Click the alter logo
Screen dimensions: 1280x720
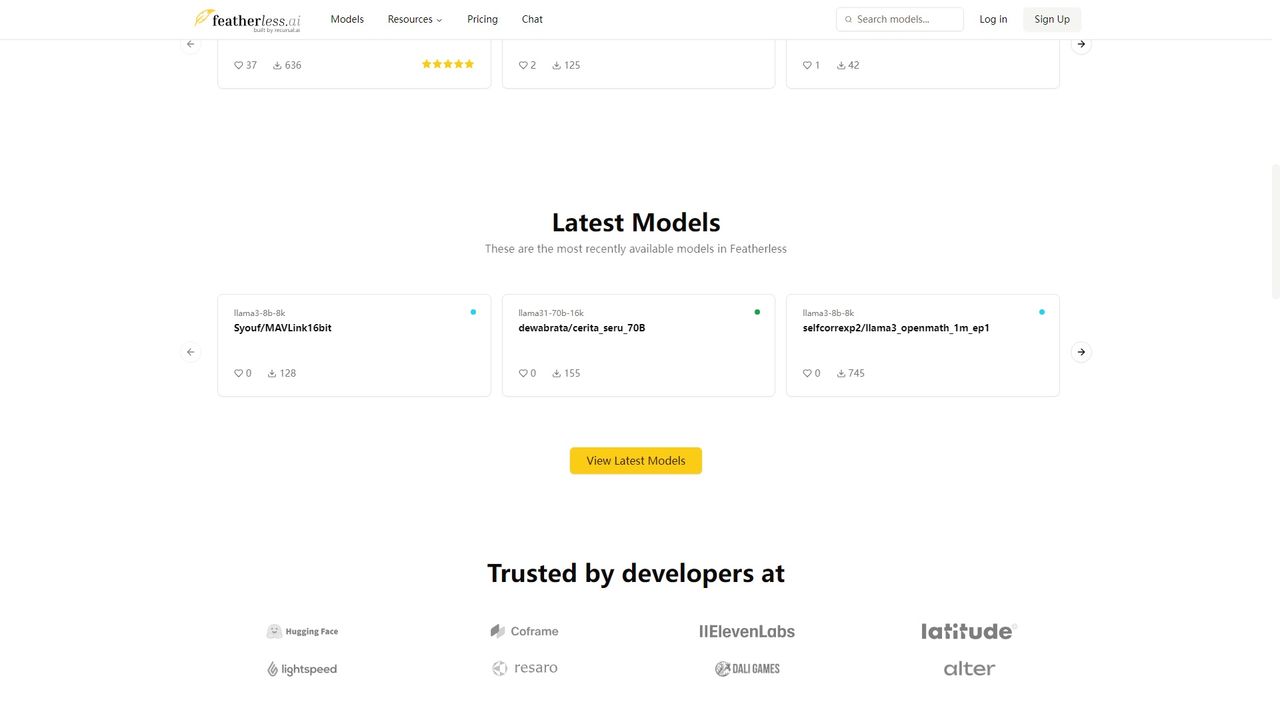pyautogui.click(x=969, y=668)
